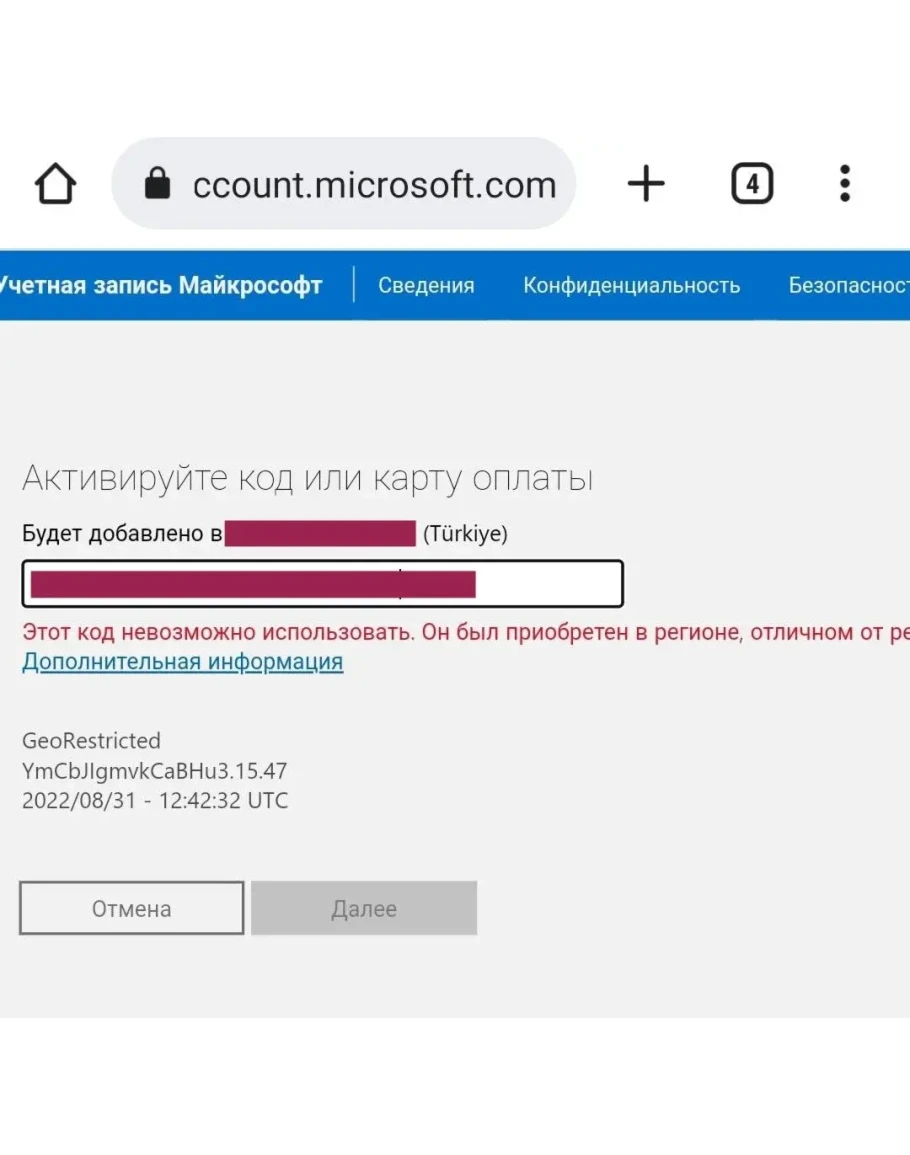The image size is (910, 1155).
Task: Open the Дополнительная информация link
Action: tap(183, 662)
